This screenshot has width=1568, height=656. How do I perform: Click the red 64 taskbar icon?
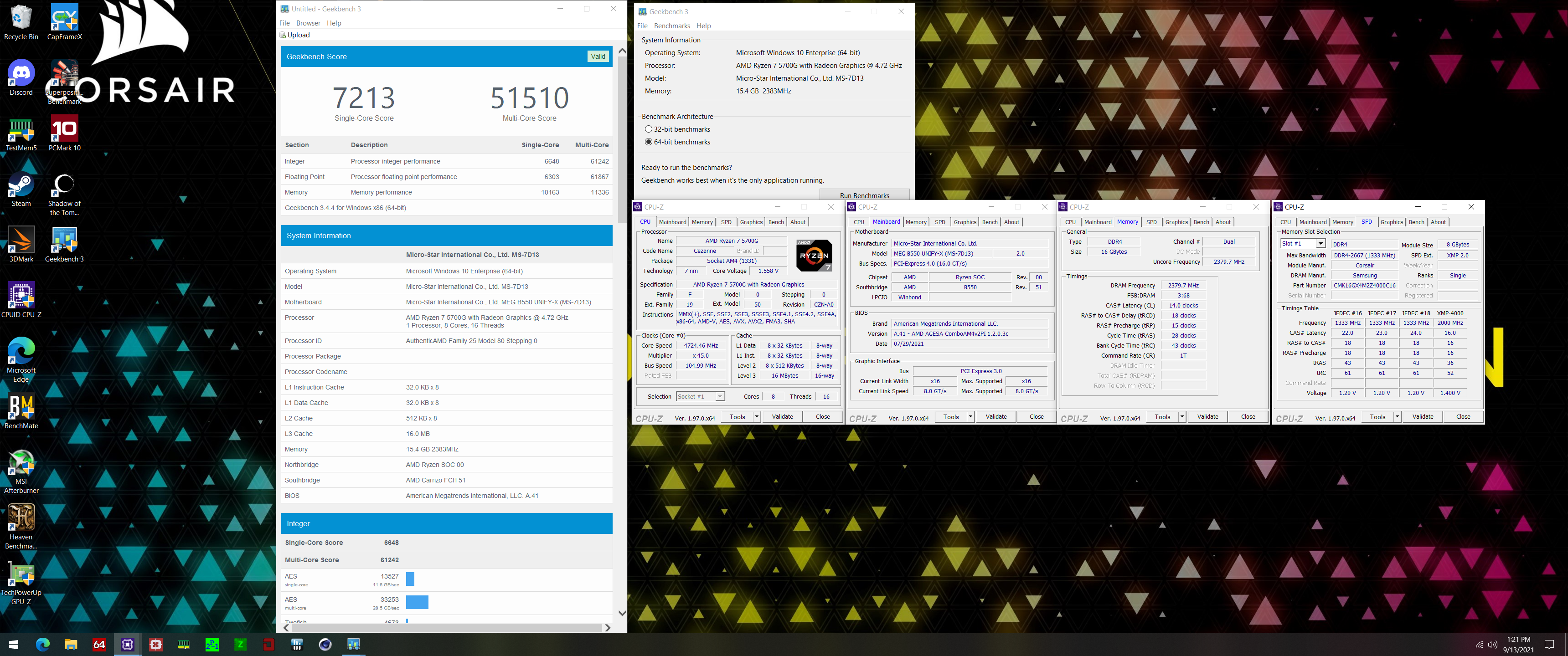[99, 645]
